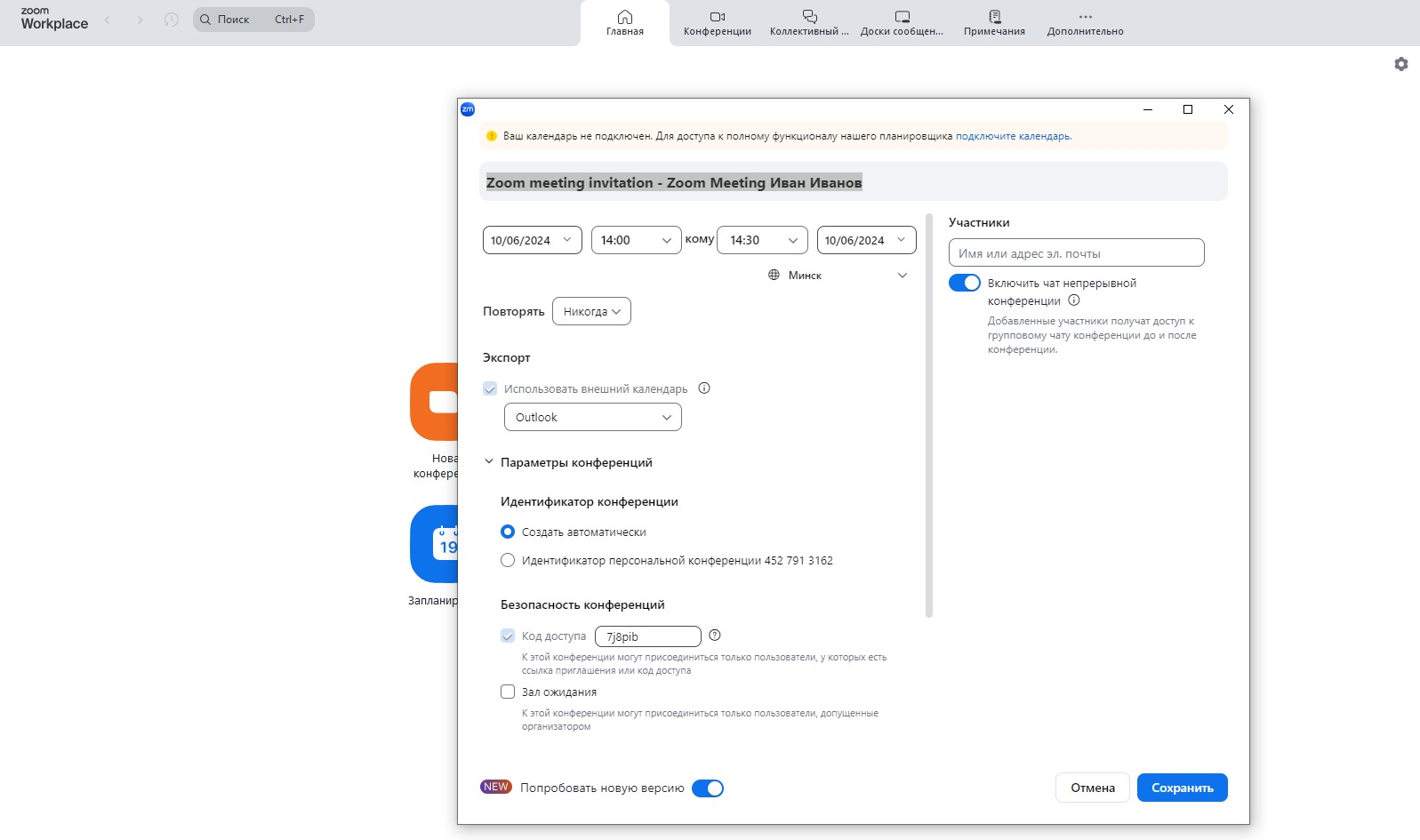1420x840 pixels.
Task: Collapse the Параметры конференций section
Action: [488, 461]
